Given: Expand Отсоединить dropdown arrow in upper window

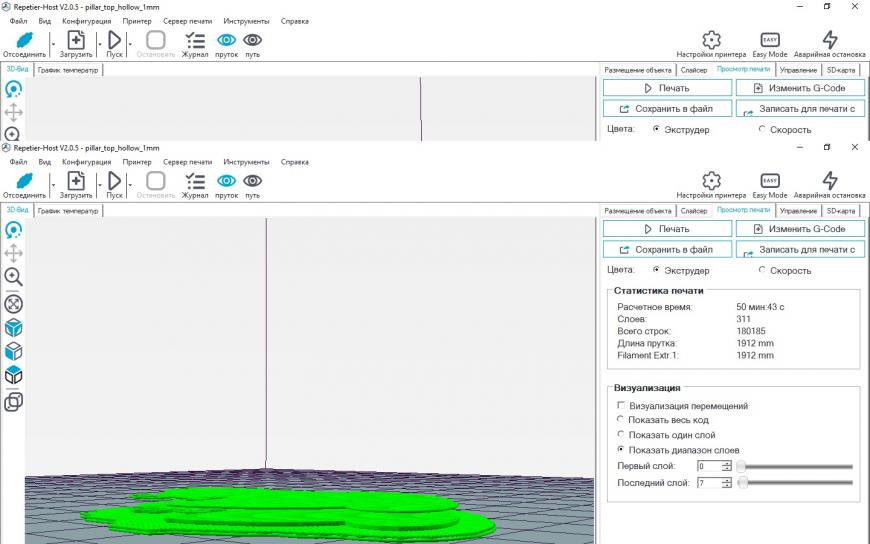Looking at the screenshot, I should (53, 43).
